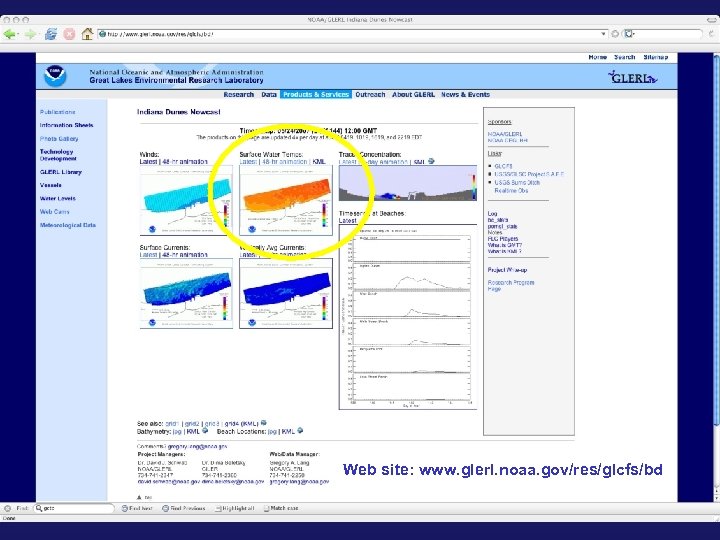Click the GLERL logo at header right

[x=632, y=77]
